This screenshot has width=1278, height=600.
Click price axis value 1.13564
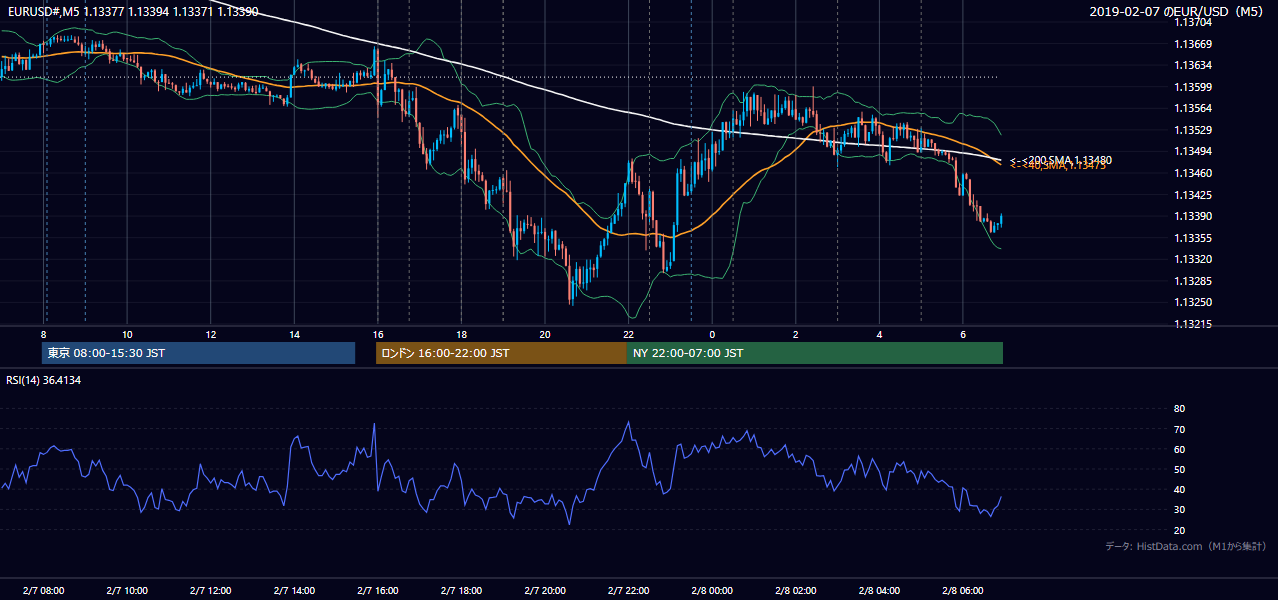pos(1193,108)
